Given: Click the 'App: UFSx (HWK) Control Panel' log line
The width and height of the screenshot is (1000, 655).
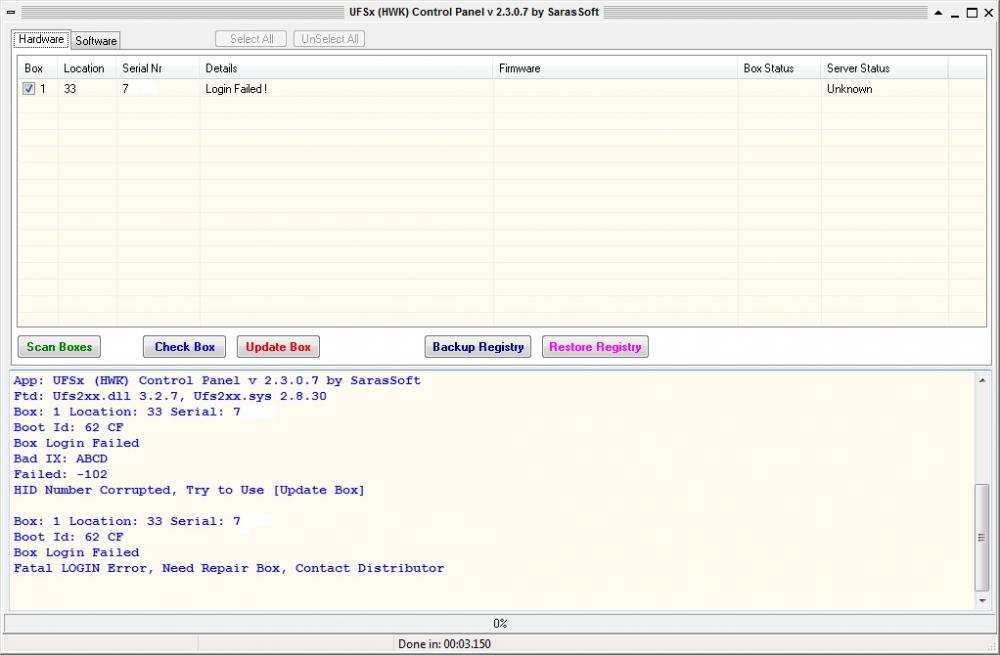Looking at the screenshot, I should pyautogui.click(x=217, y=381).
